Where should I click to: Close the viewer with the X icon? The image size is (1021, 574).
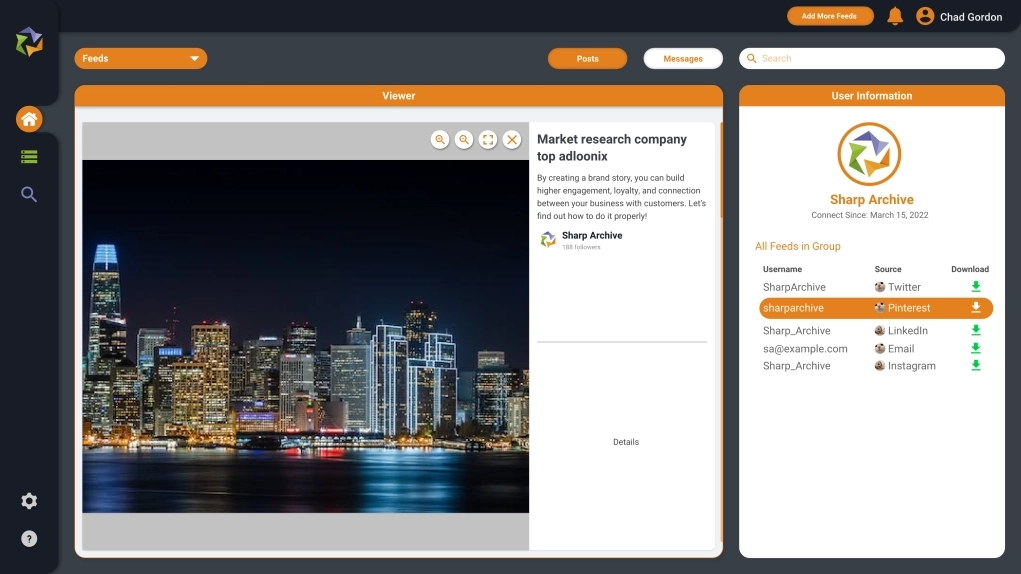pyautogui.click(x=512, y=140)
